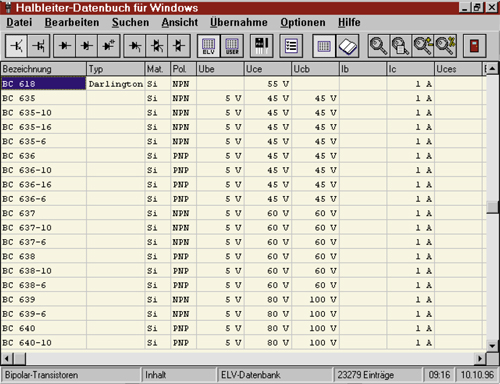Open the Übernahme menu
Screen dimensions: 500x384
[239, 22]
